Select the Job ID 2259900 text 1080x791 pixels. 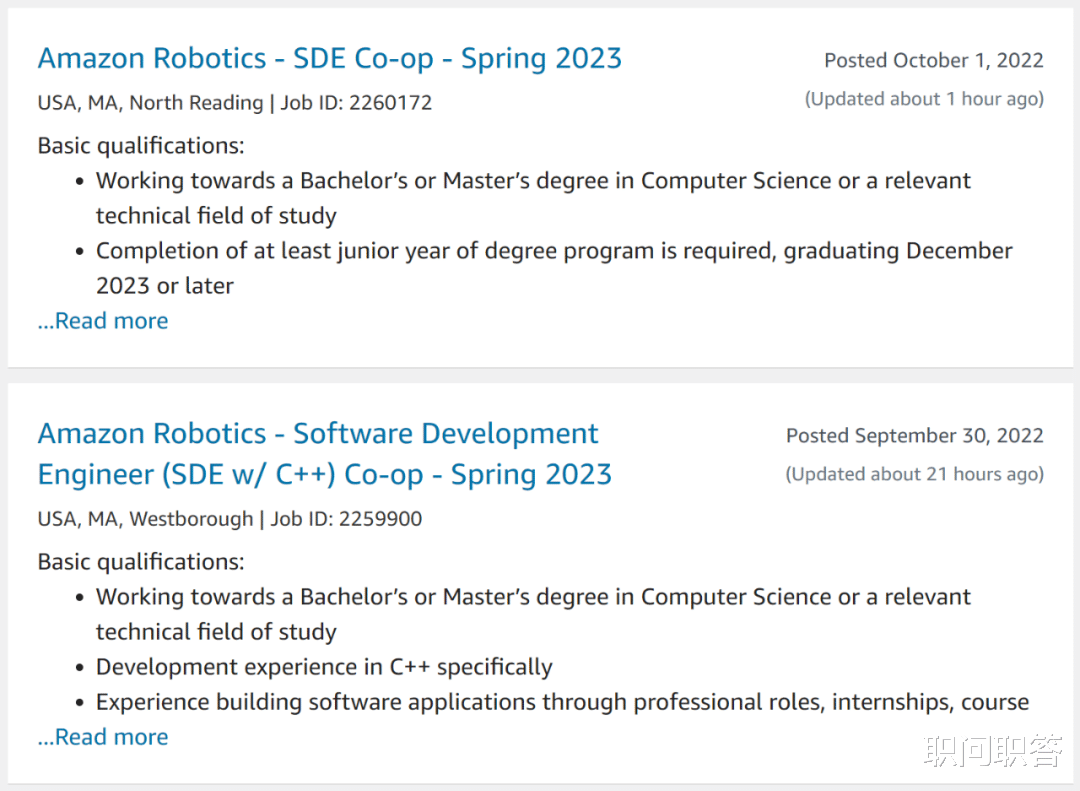(x=346, y=519)
